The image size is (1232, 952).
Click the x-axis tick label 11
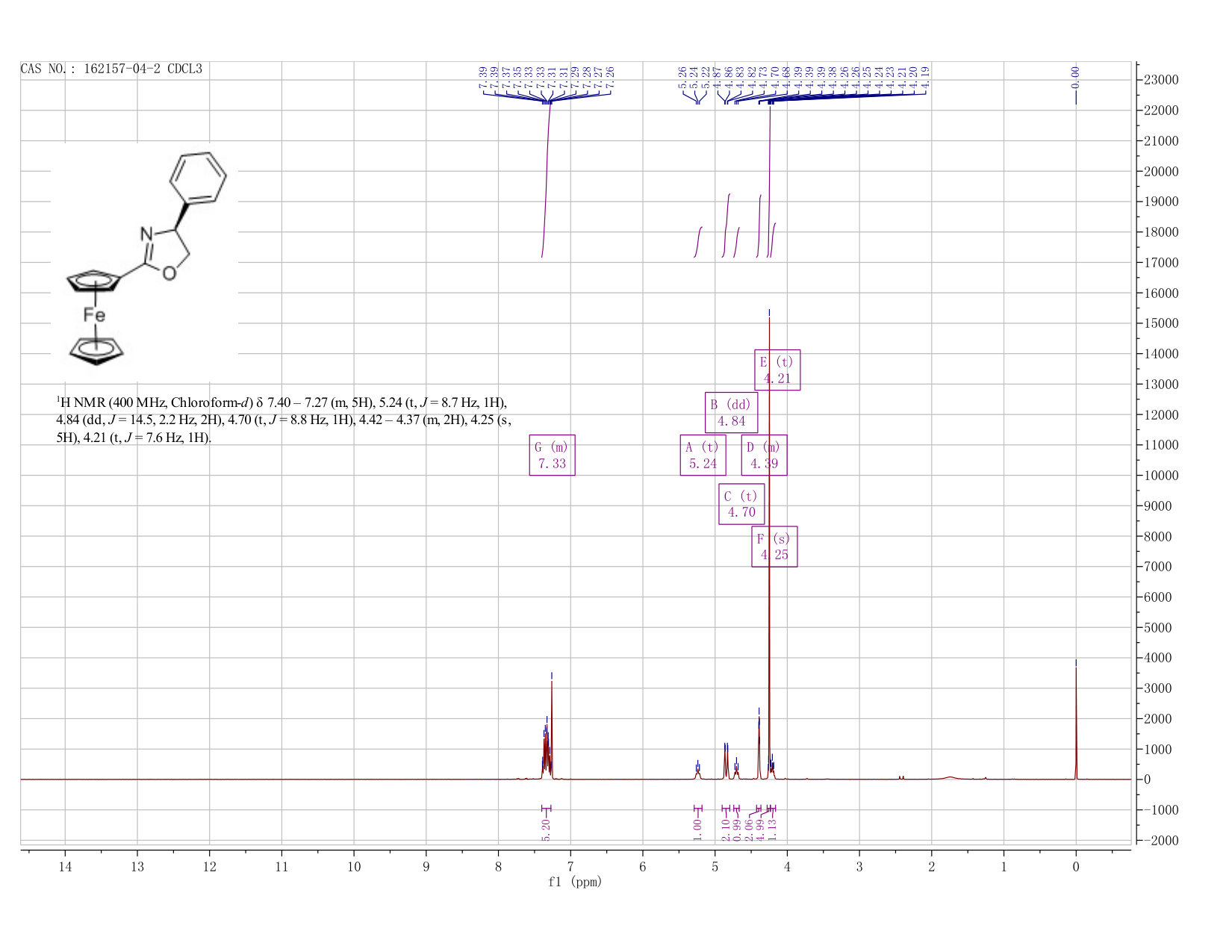point(281,866)
